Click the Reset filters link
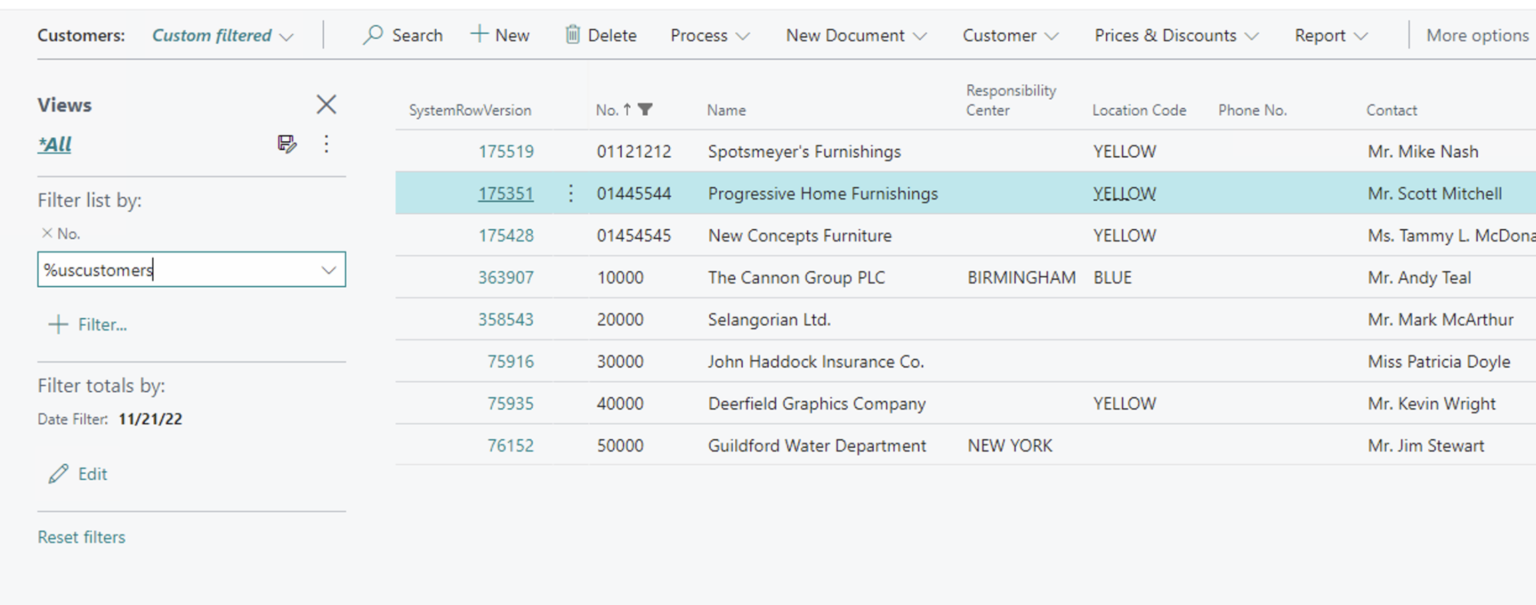This screenshot has height=605, width=1536. [x=80, y=537]
